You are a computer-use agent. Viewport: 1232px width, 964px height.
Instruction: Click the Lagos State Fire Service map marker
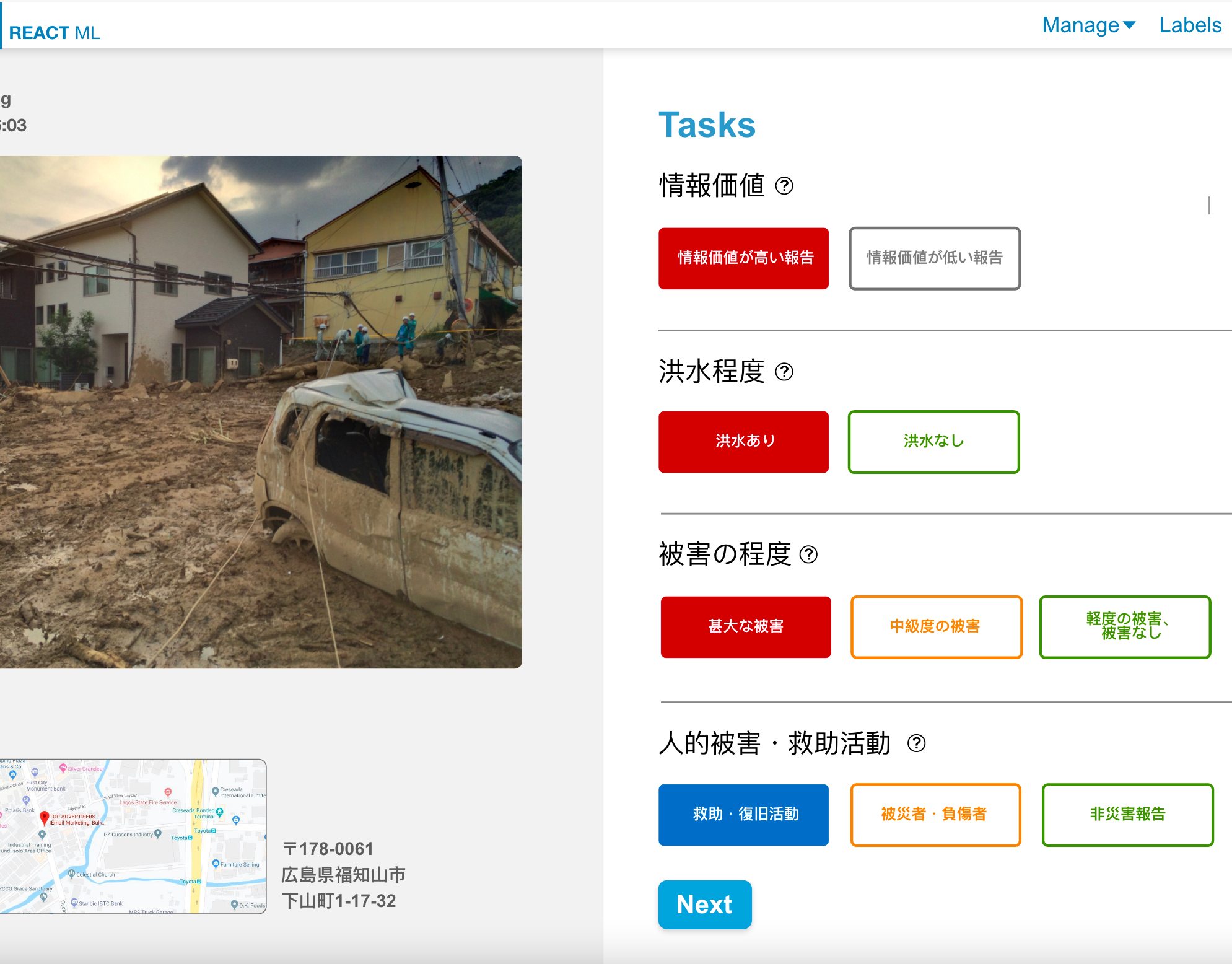[x=168, y=792]
